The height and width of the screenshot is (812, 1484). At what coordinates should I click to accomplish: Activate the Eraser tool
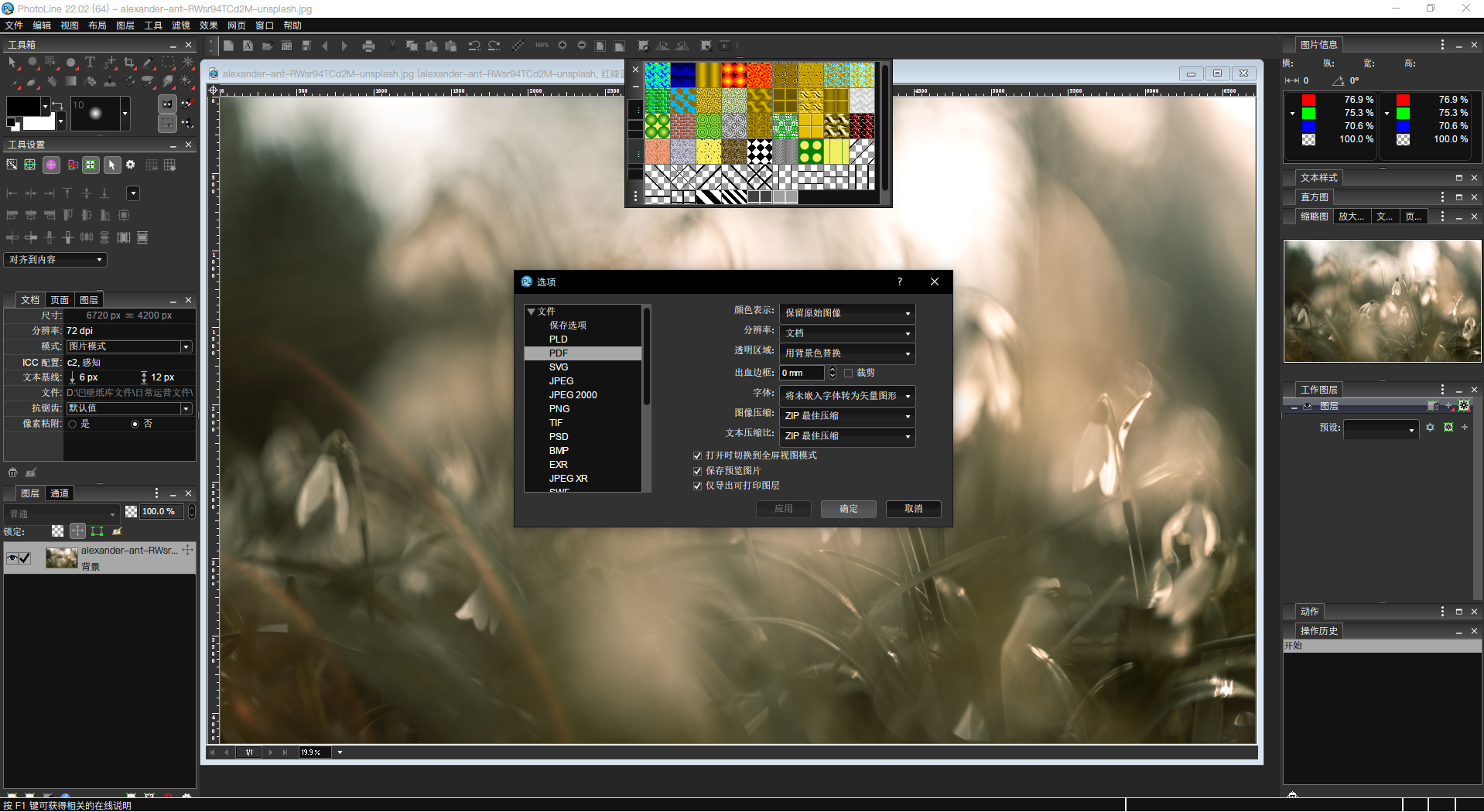pos(31,82)
